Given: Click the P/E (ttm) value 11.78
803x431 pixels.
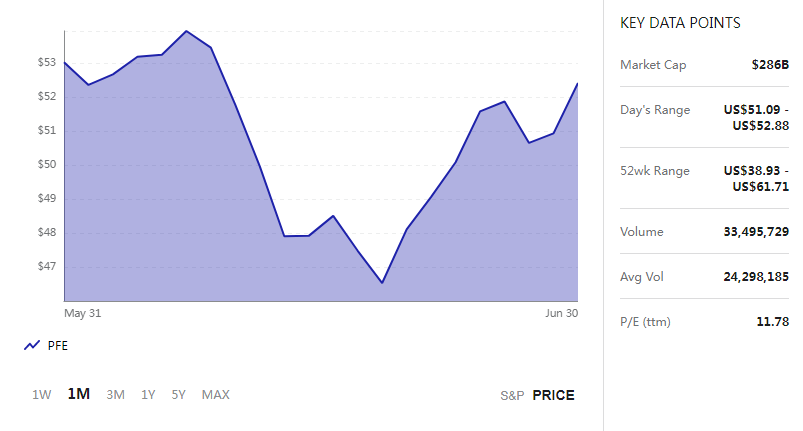Looking at the screenshot, I should tap(772, 321).
